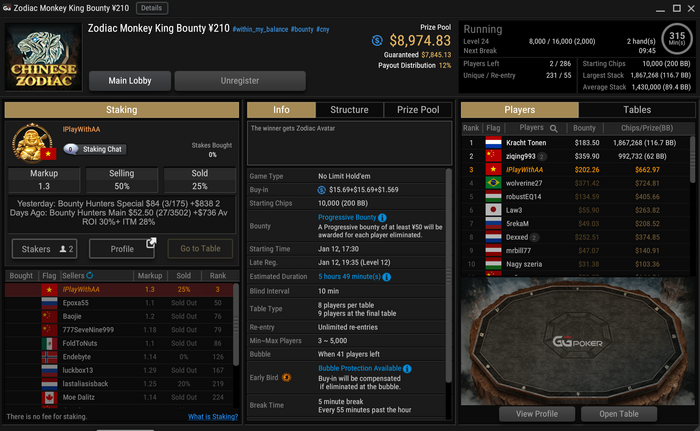Sort sellers by Rank column
The image size is (700, 431).
pyautogui.click(x=218, y=276)
